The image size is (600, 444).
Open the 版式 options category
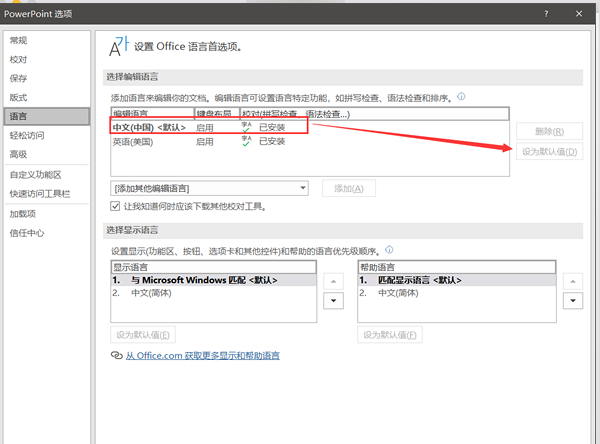click(47, 98)
